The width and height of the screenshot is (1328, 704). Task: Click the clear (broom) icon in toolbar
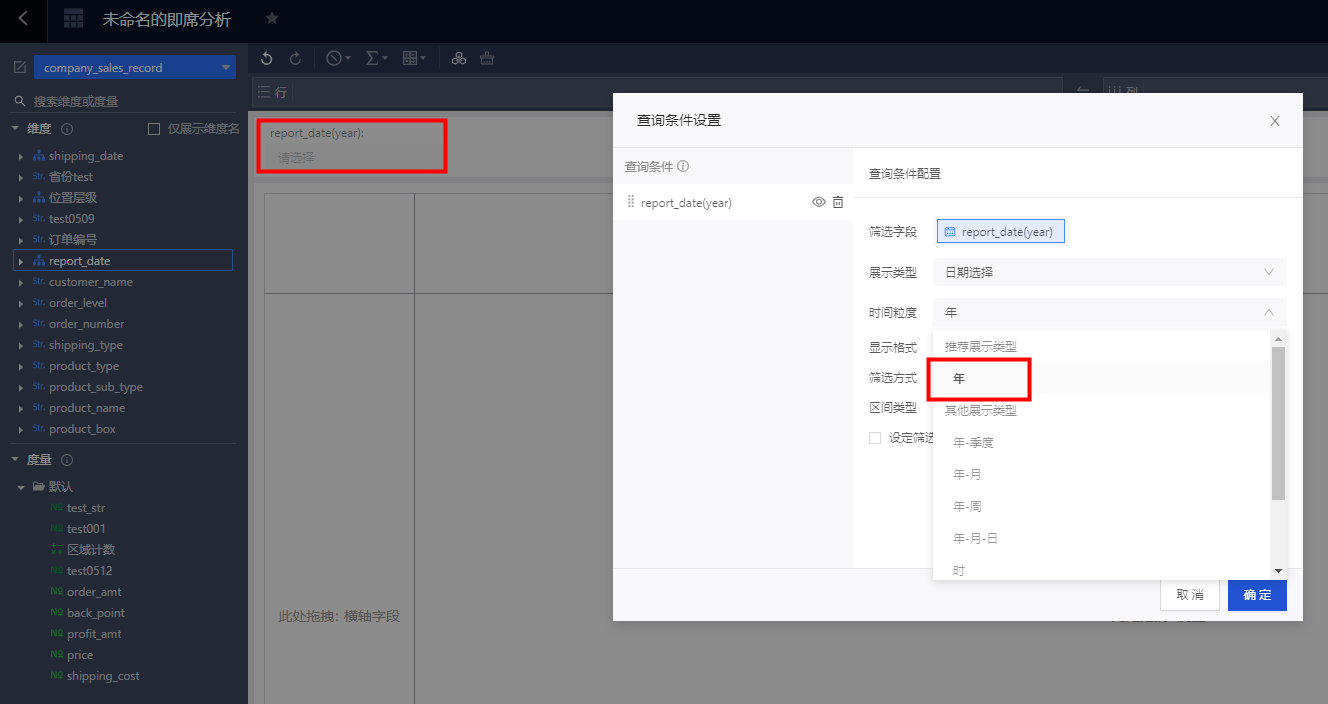pos(487,59)
